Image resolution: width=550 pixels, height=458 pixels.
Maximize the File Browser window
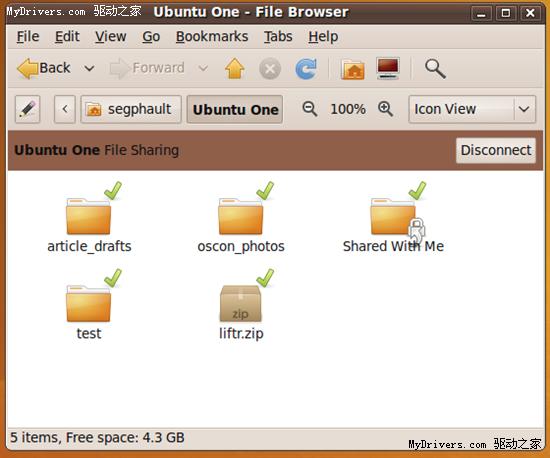(x=505, y=14)
